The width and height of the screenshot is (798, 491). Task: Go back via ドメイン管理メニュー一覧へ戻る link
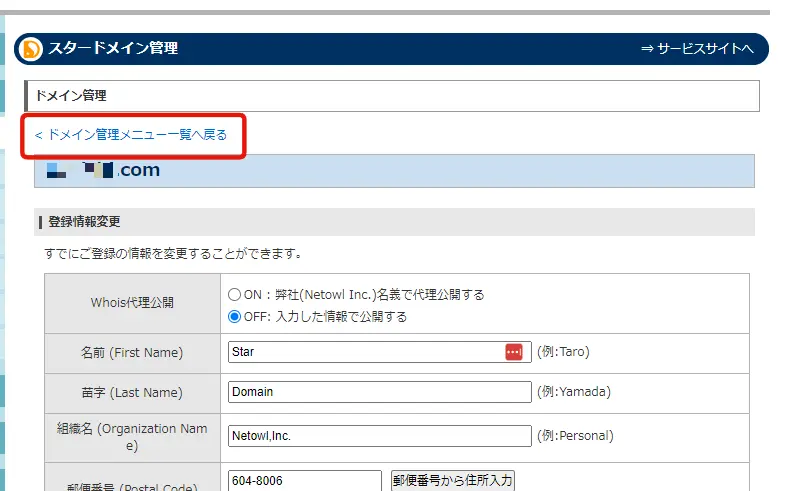point(131,134)
